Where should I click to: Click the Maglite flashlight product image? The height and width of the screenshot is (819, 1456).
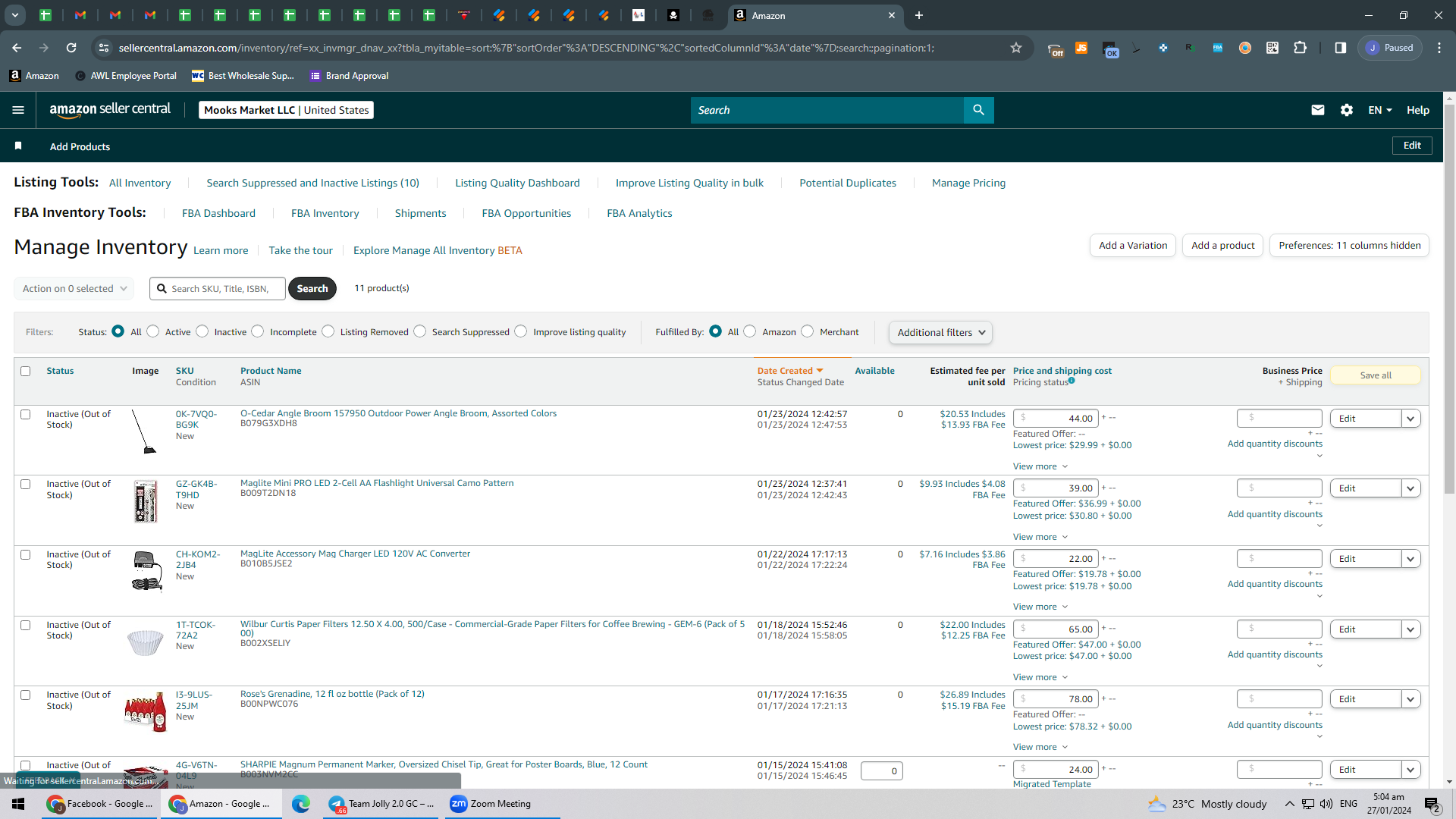point(146,501)
